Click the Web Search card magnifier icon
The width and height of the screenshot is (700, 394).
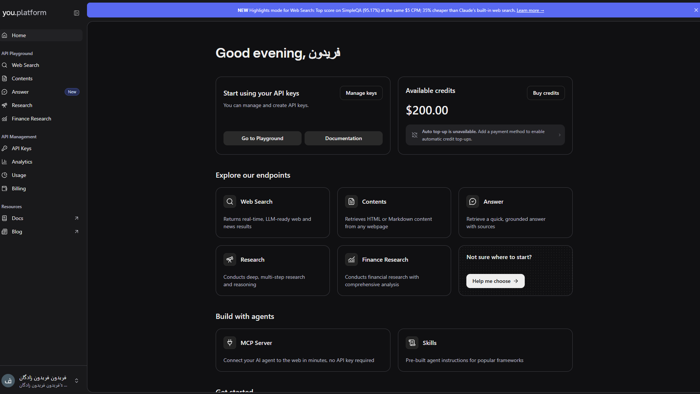pos(229,202)
